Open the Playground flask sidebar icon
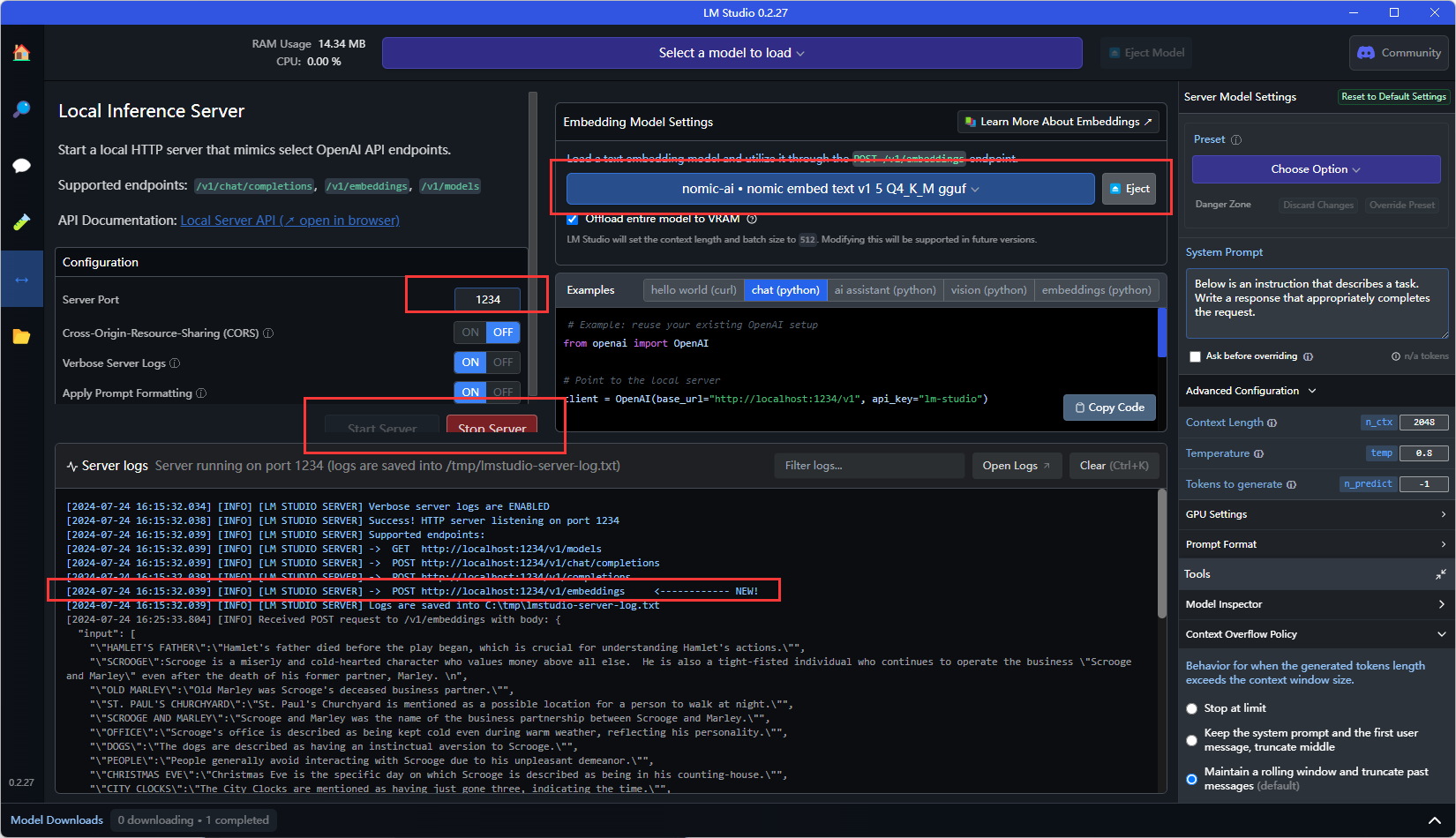This screenshot has height=838, width=1456. coord(21,222)
